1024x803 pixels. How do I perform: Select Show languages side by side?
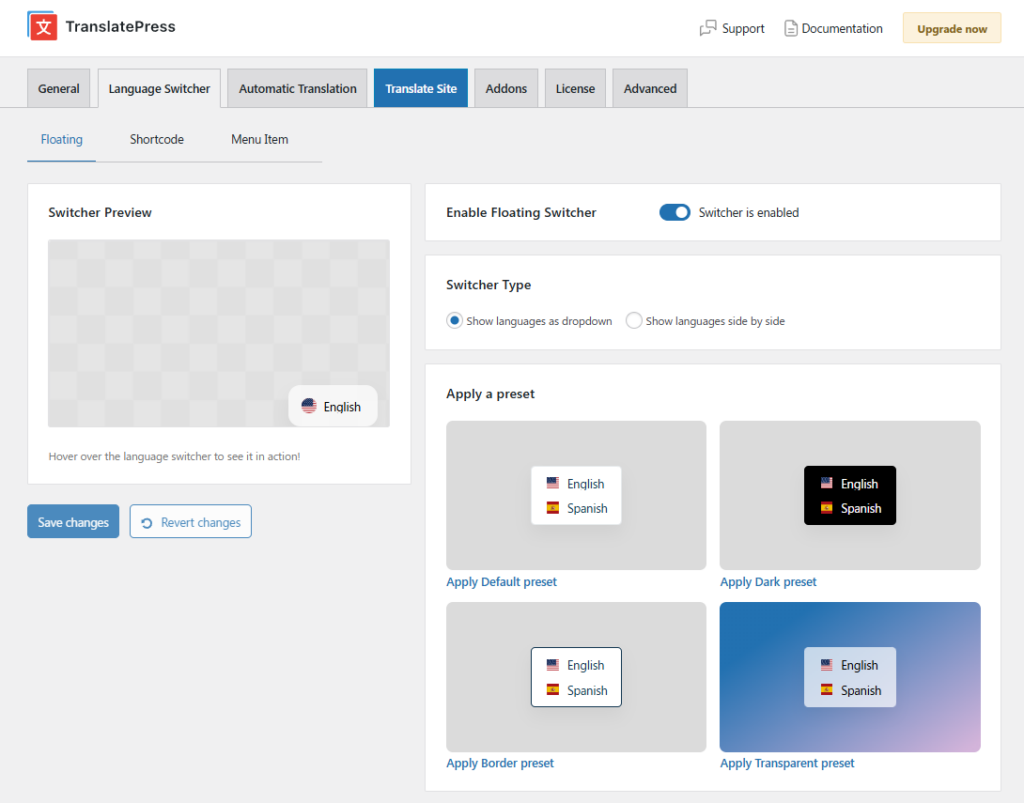[x=634, y=321]
